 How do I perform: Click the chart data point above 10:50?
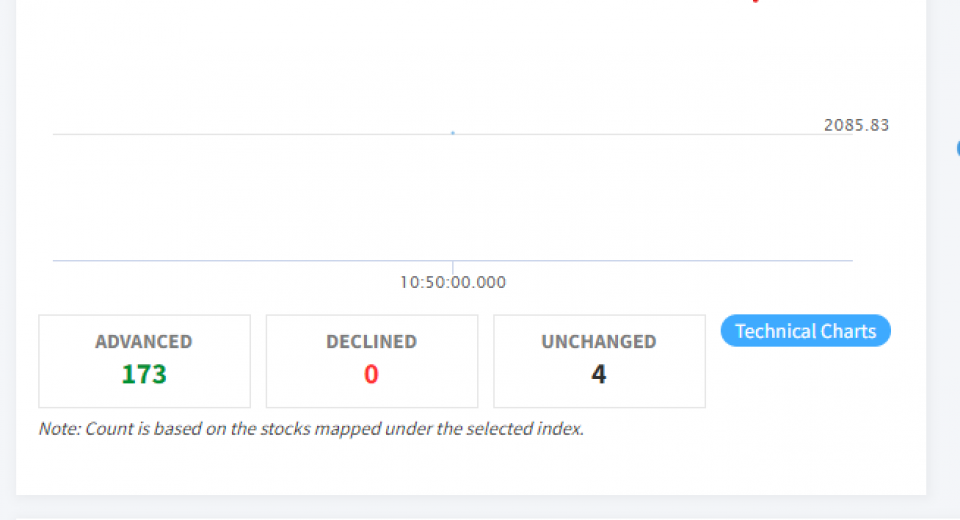[453, 132]
